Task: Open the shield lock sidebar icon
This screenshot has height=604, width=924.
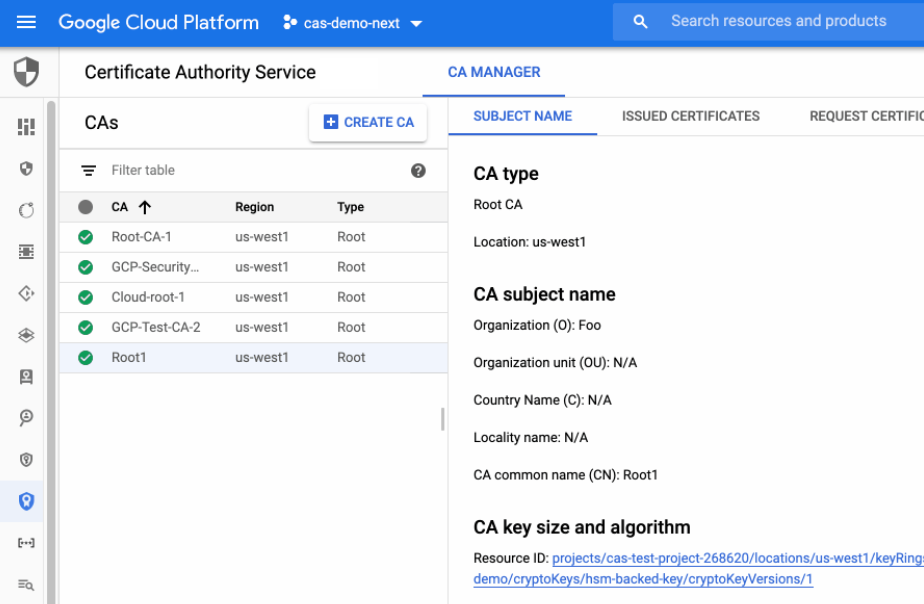Action: click(x=26, y=460)
